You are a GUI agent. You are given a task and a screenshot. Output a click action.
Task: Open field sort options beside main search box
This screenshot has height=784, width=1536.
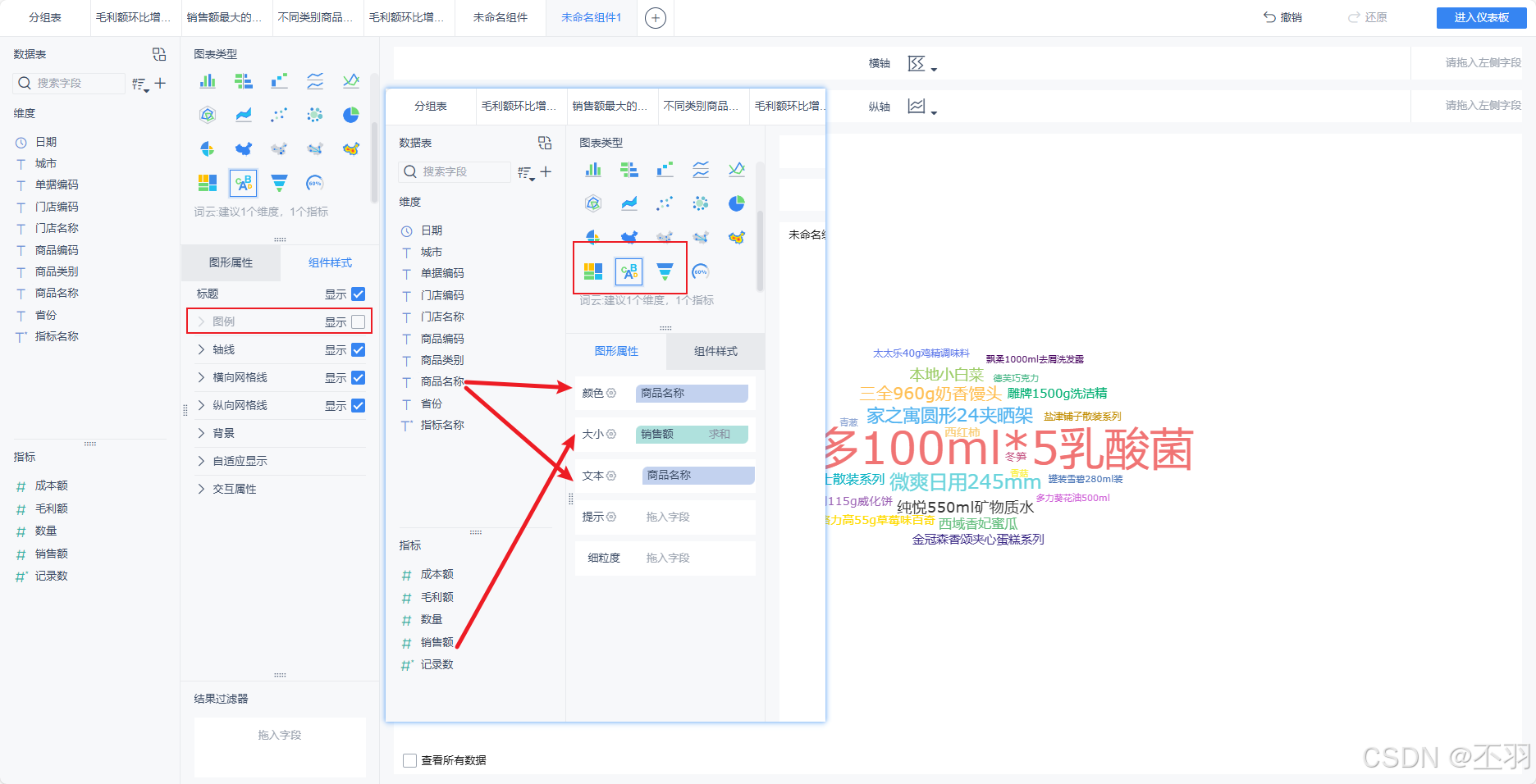point(140,84)
